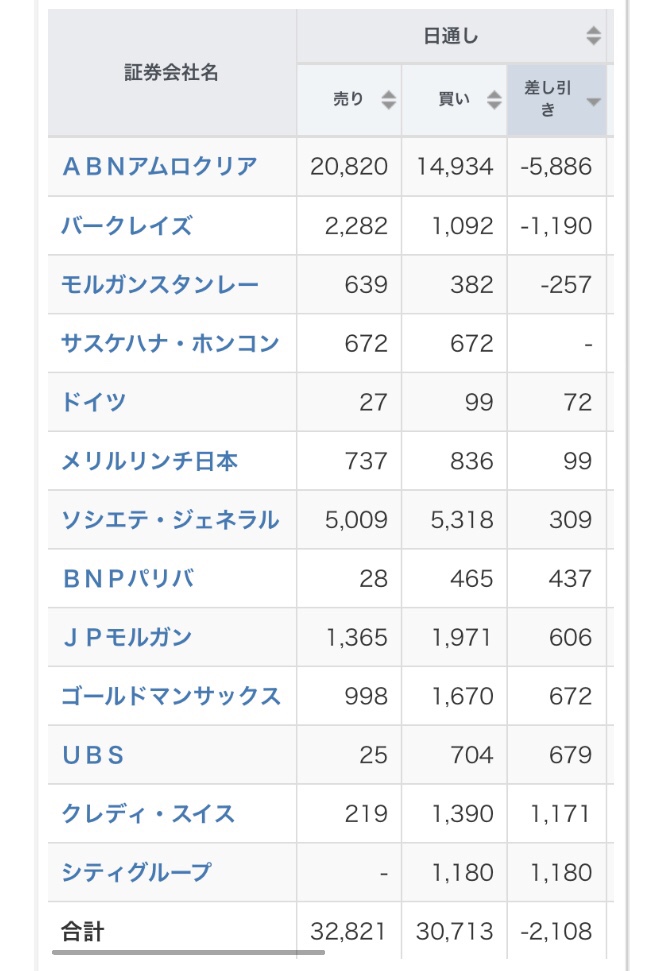Open メリルリンチ日本 company link

tap(149, 461)
